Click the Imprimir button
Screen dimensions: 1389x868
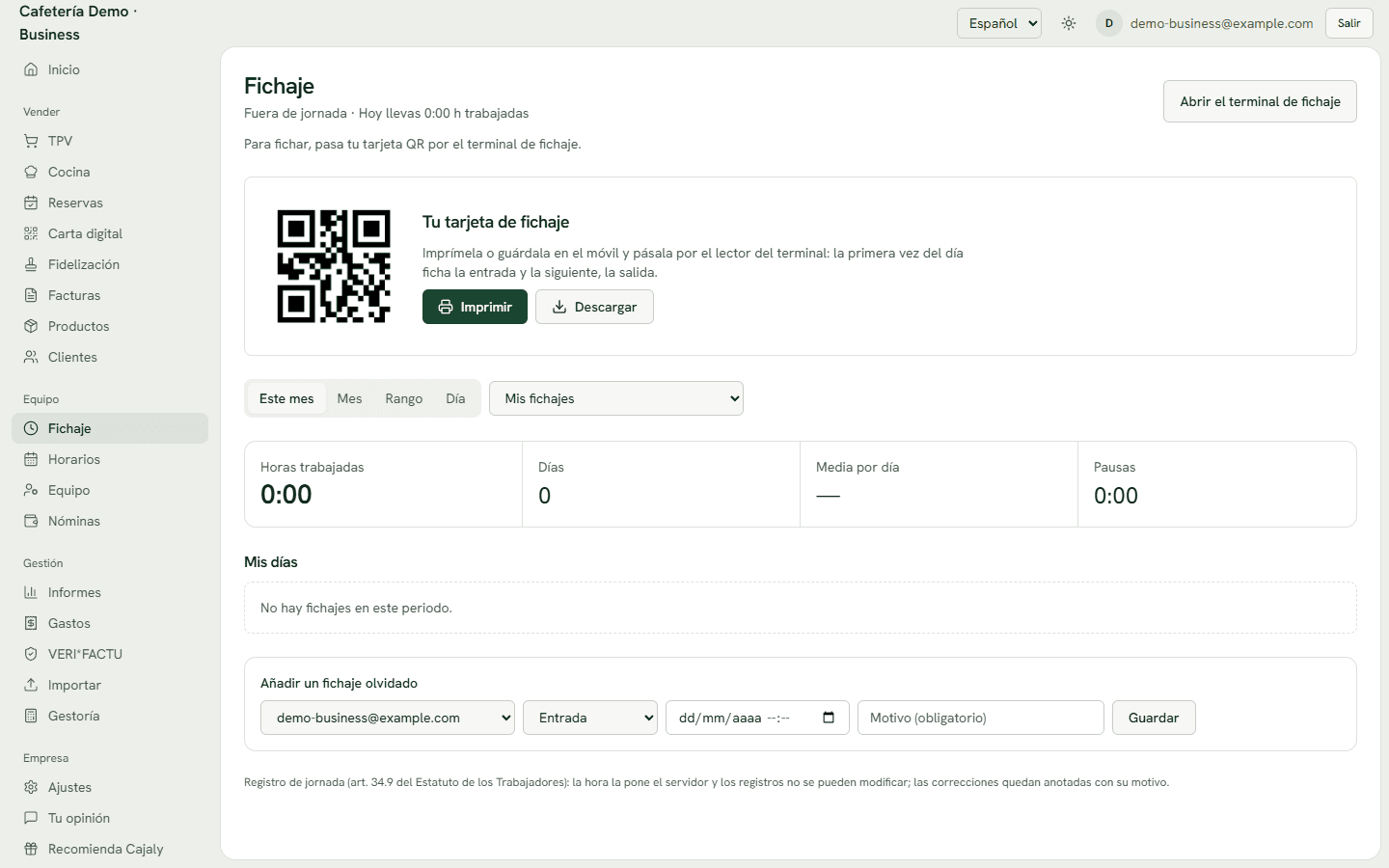475,307
